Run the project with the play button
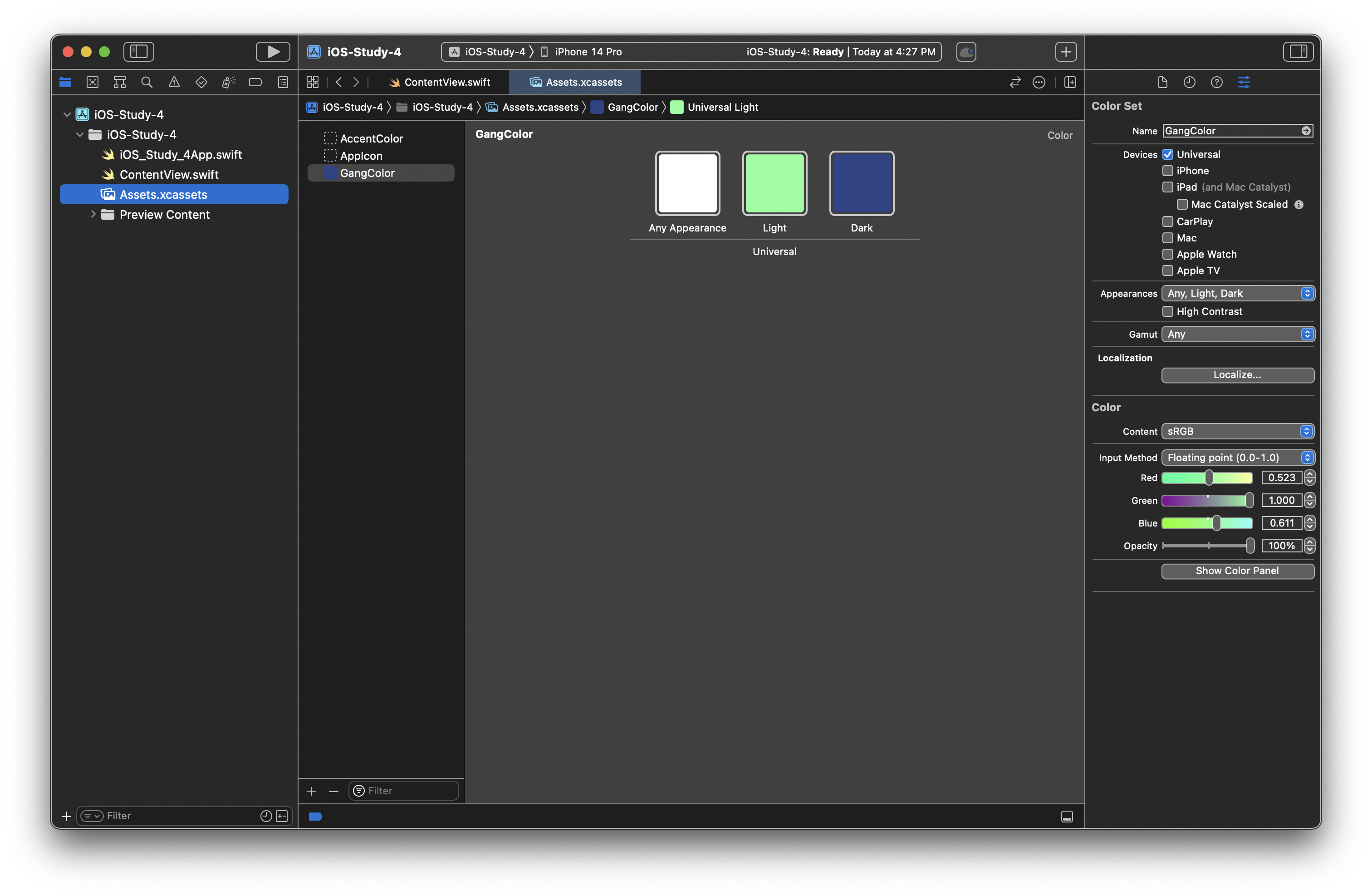The height and width of the screenshot is (896, 1372). click(273, 51)
